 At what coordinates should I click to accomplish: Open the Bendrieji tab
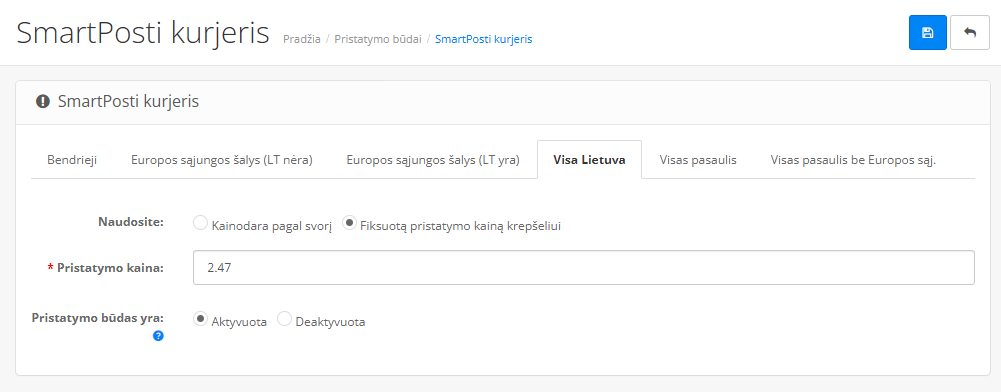click(72, 160)
